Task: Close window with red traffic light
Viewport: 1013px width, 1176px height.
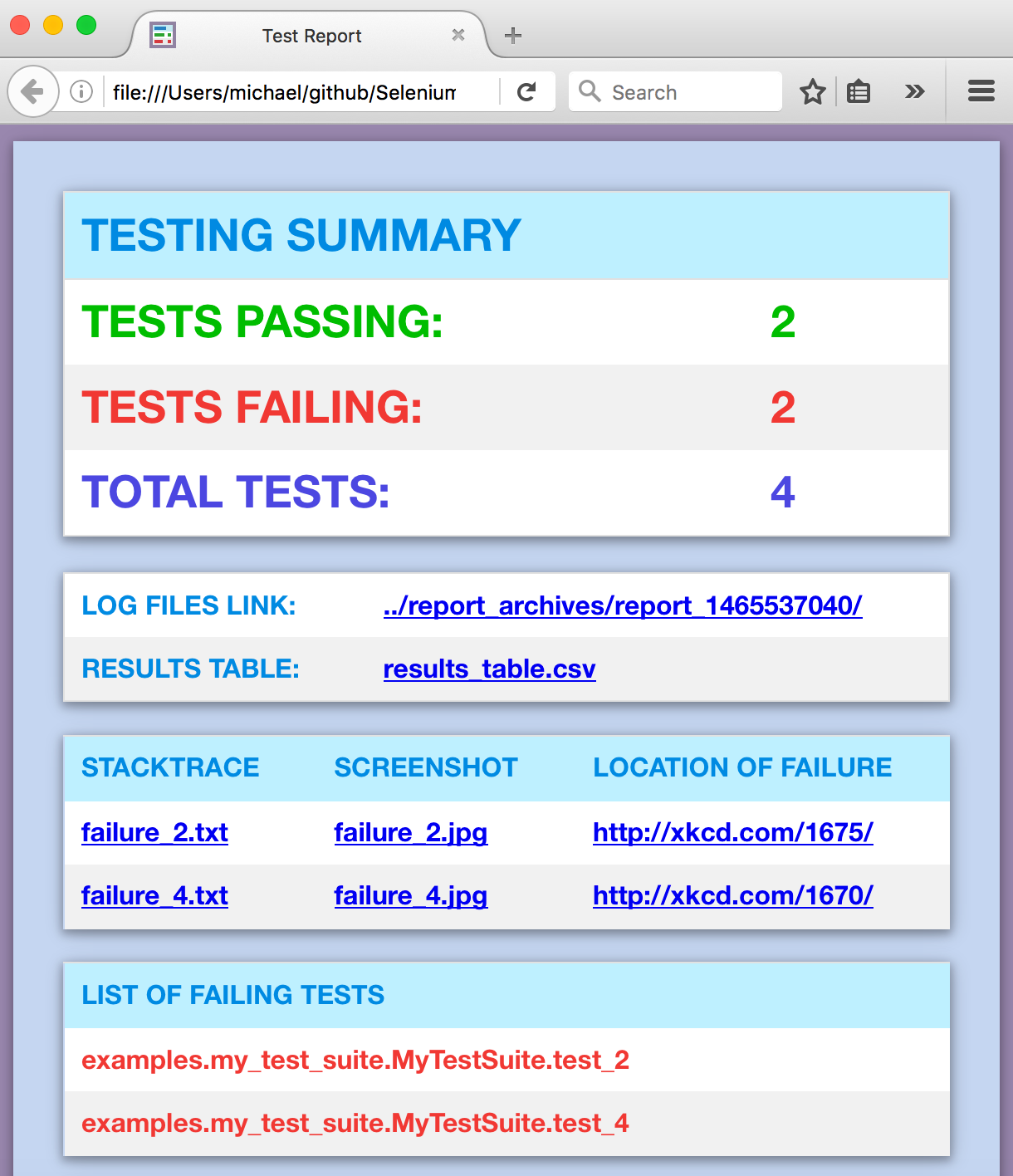Action: pyautogui.click(x=20, y=25)
